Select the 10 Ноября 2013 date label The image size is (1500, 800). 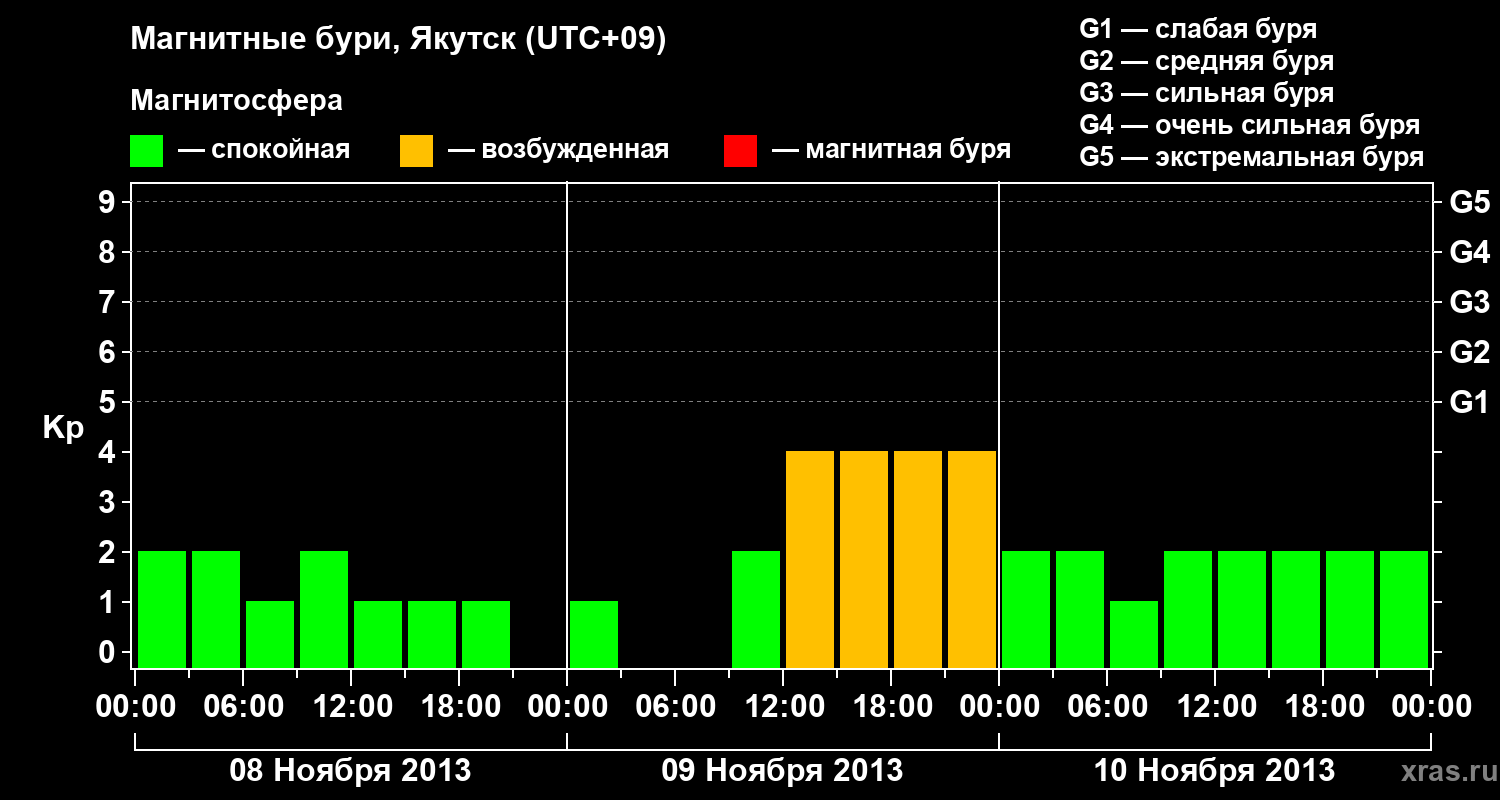pos(1214,771)
